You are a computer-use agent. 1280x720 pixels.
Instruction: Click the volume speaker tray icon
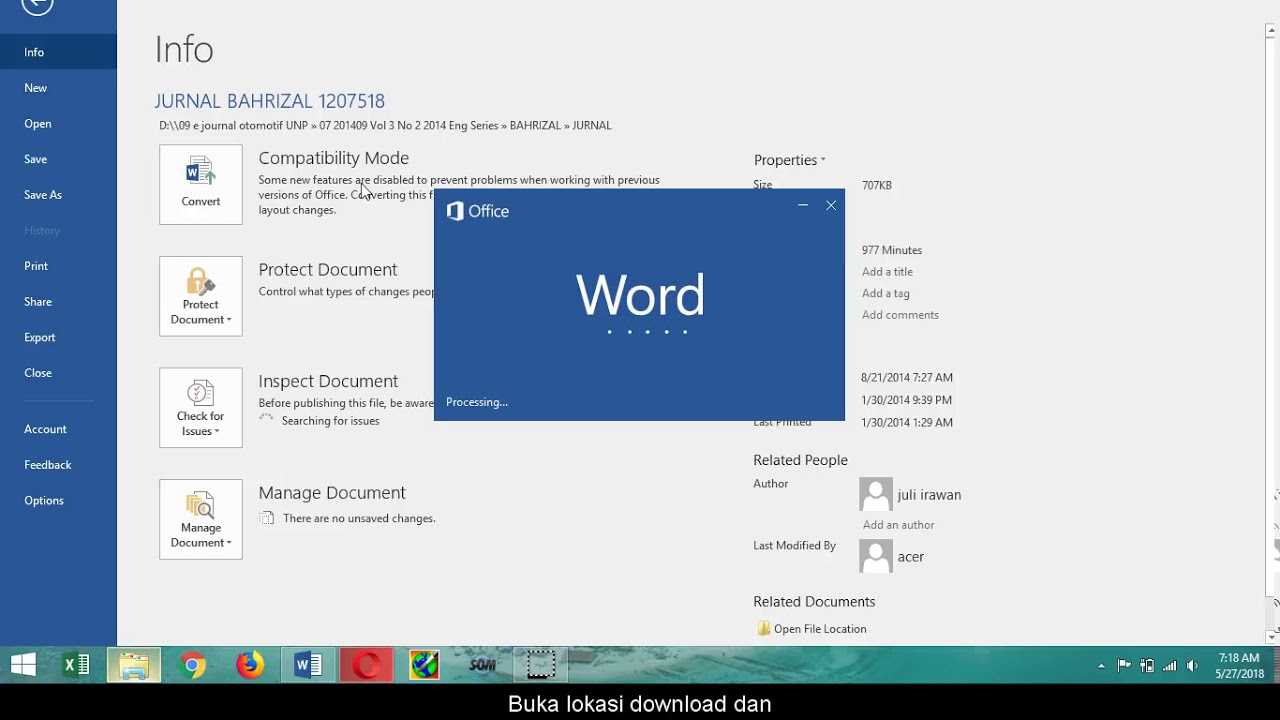(x=1192, y=666)
